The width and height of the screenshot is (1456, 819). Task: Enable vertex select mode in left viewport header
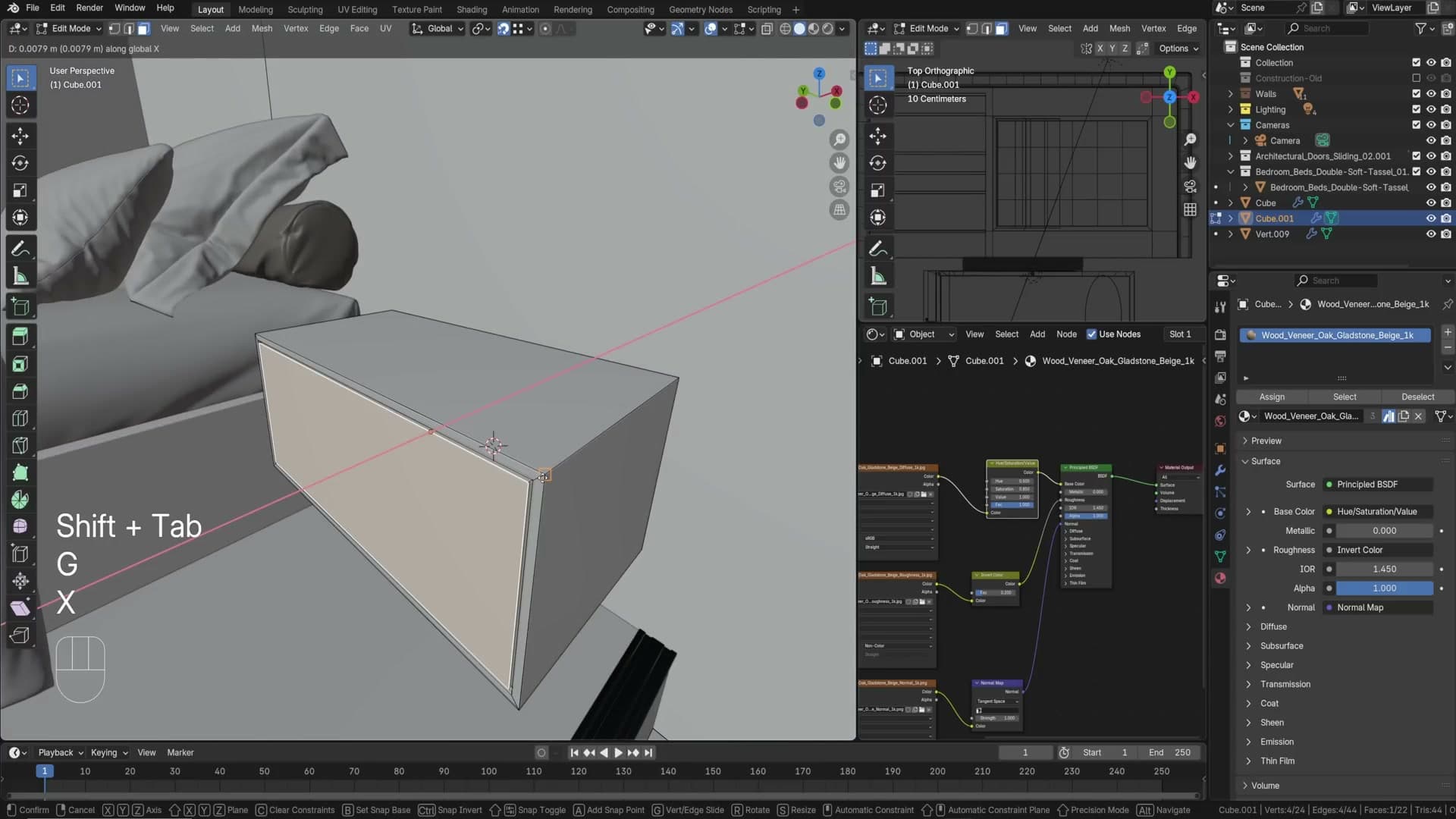click(x=115, y=29)
